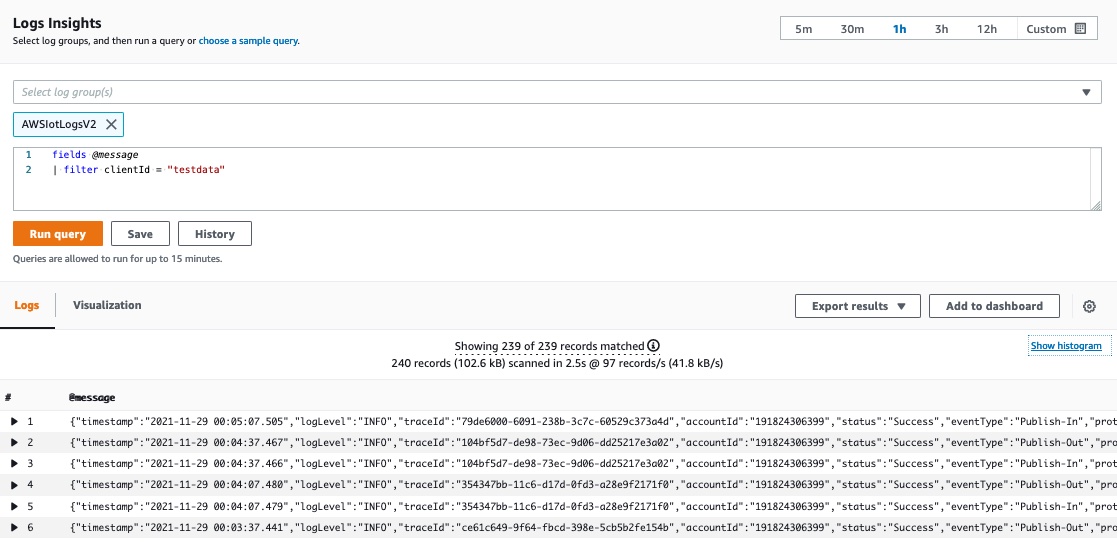Click log message with timestamp 00:05:07.505

(593, 422)
